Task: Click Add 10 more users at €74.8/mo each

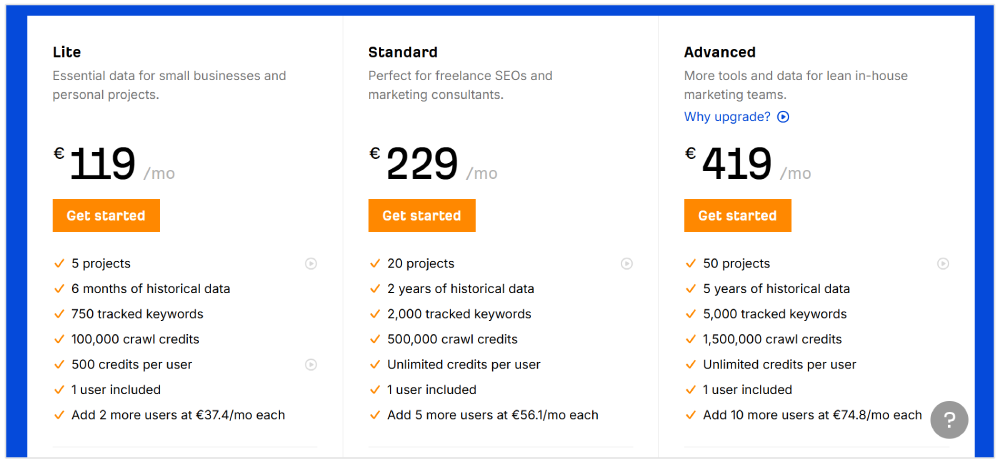Action: pyautogui.click(x=812, y=415)
